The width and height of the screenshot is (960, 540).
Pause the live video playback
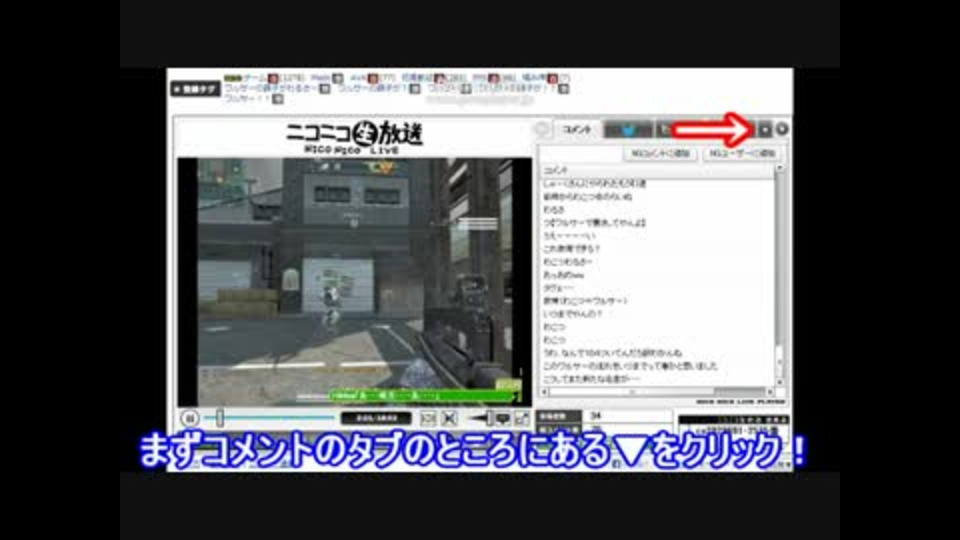(x=190, y=418)
